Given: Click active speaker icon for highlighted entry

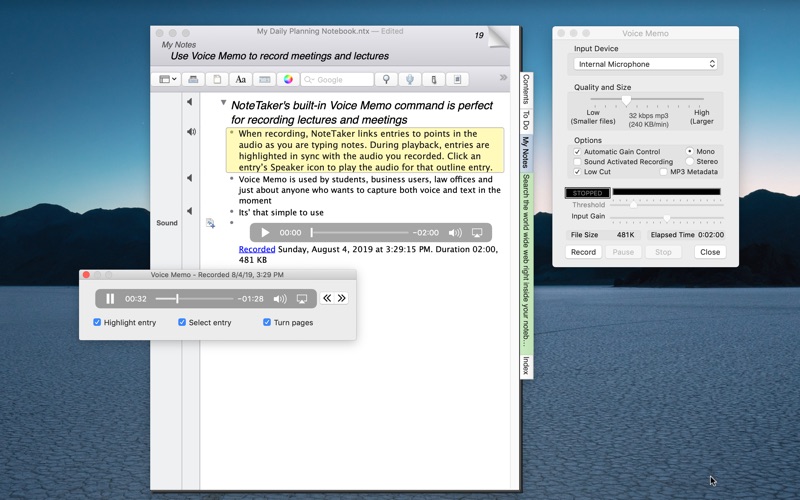Looking at the screenshot, I should click(191, 132).
